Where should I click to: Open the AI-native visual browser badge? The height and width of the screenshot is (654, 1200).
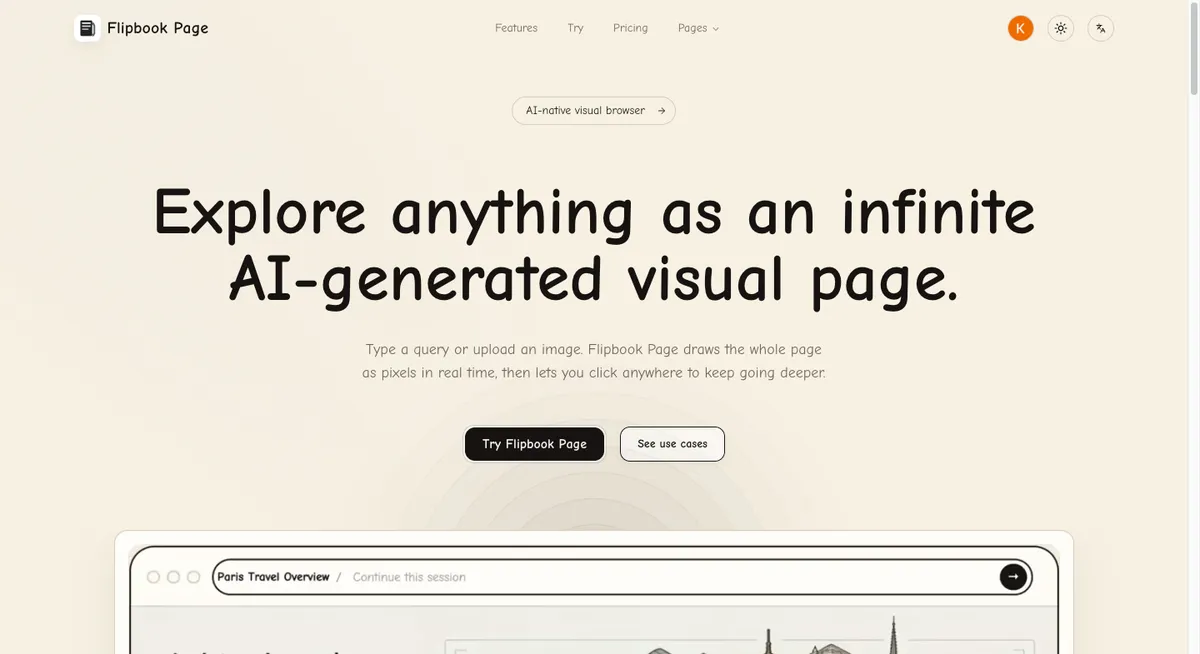point(594,111)
